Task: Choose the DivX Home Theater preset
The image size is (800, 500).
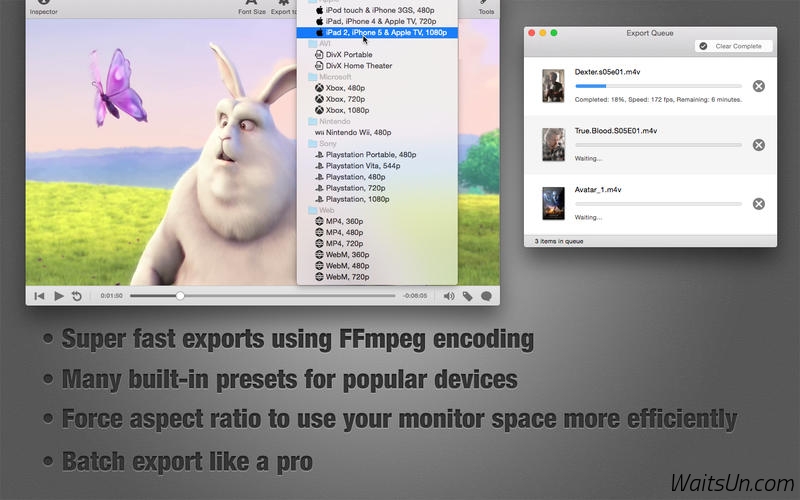Action: [377, 66]
